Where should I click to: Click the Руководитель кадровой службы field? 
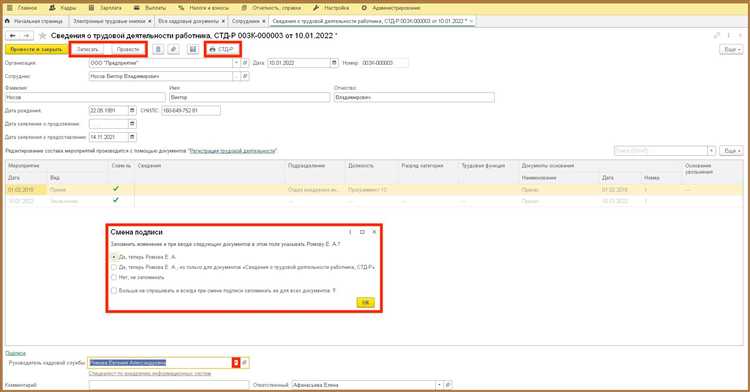pyautogui.click(x=160, y=363)
